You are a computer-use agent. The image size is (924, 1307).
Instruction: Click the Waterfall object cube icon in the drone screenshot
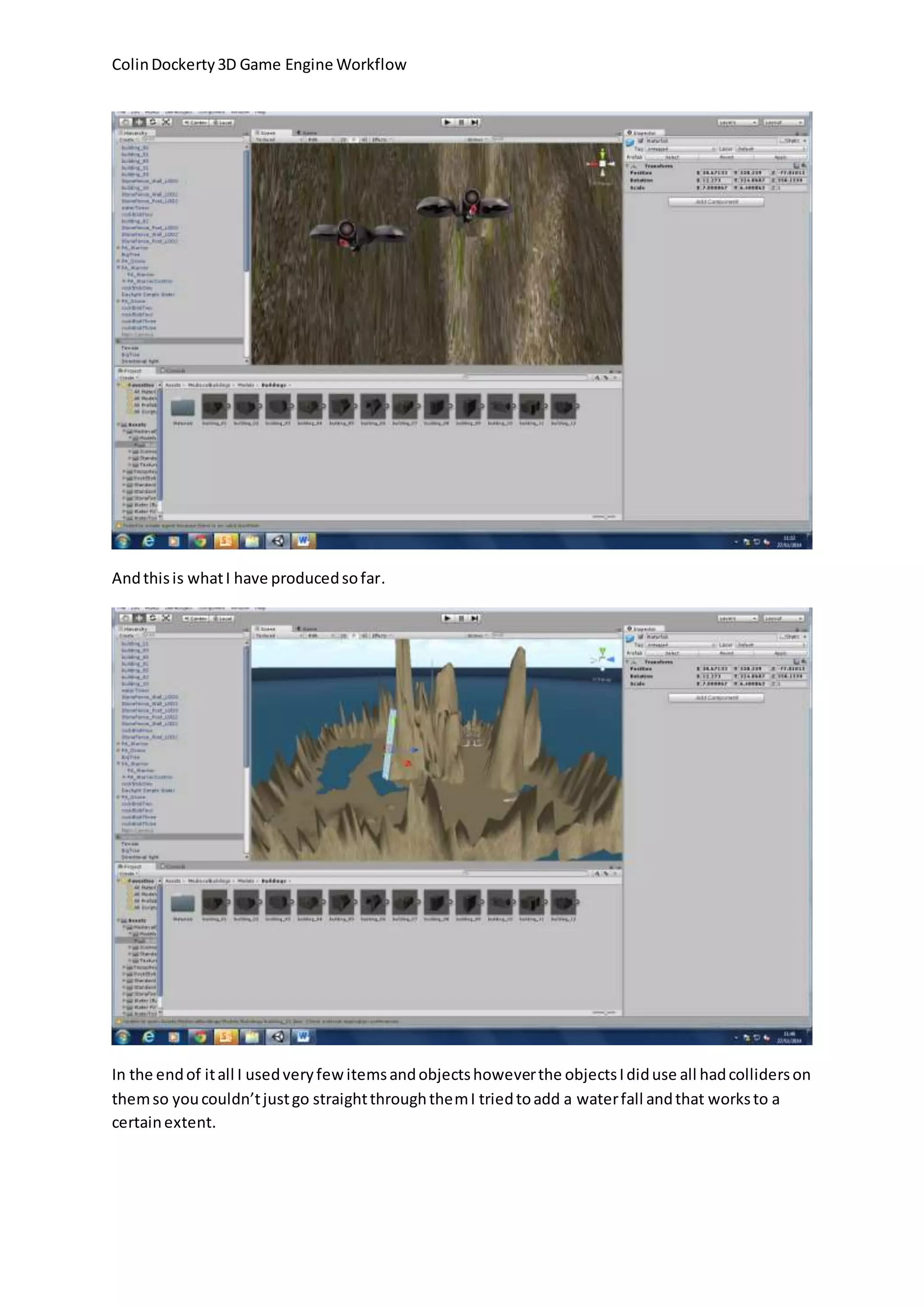(x=630, y=142)
